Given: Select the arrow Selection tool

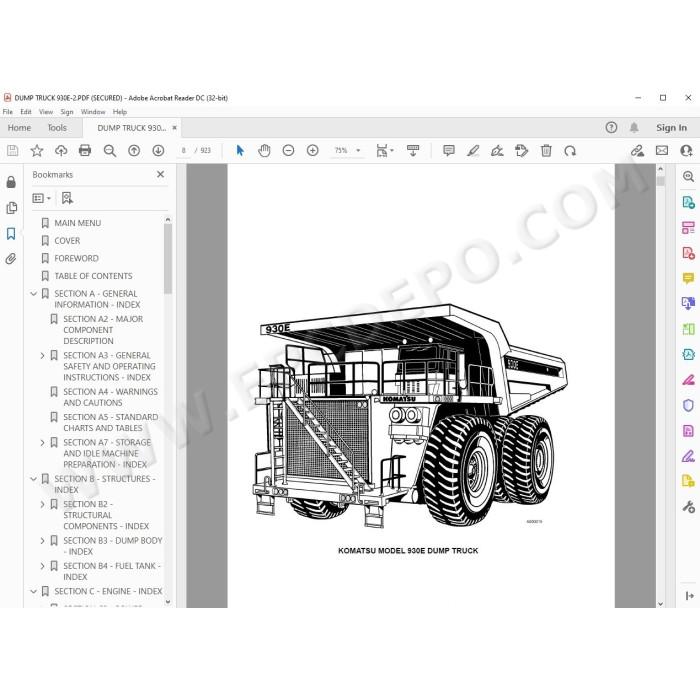Looking at the screenshot, I should [x=240, y=151].
